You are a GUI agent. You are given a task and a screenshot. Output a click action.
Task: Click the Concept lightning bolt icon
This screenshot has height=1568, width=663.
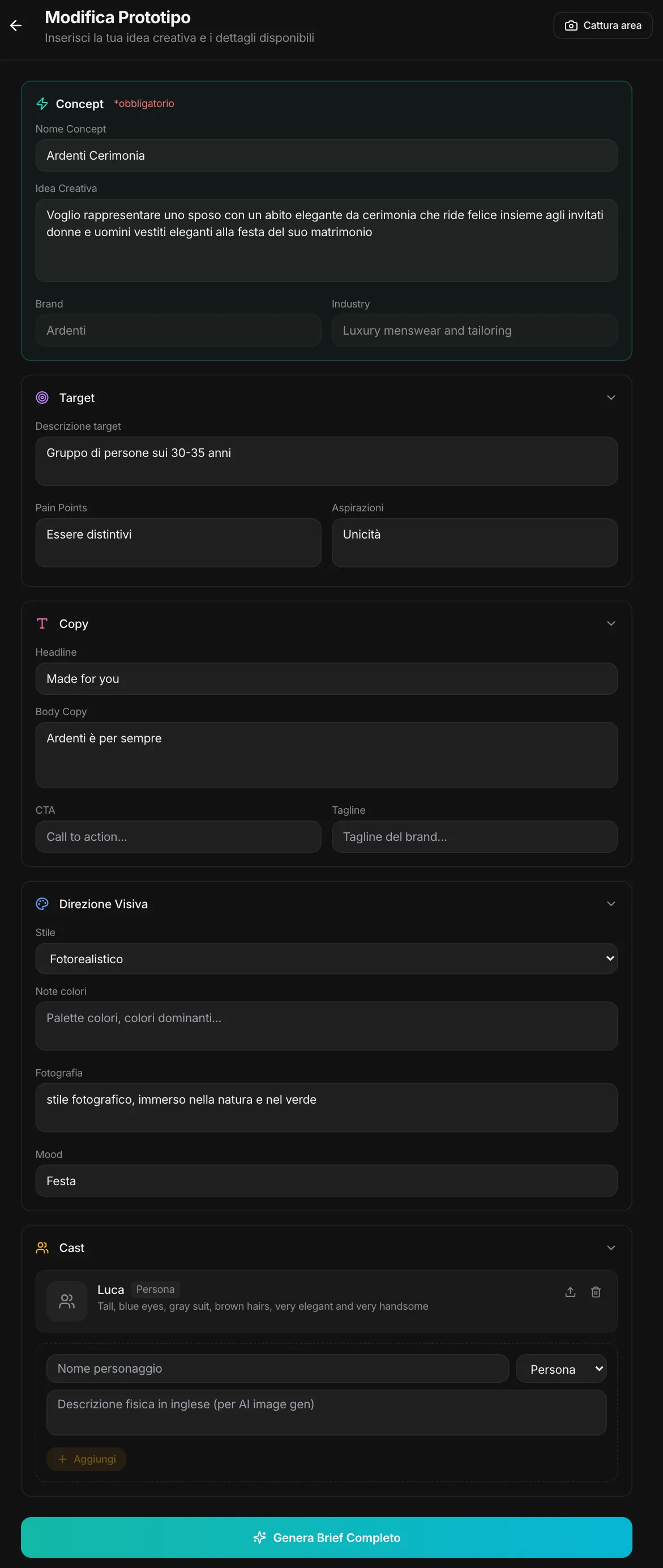42,104
